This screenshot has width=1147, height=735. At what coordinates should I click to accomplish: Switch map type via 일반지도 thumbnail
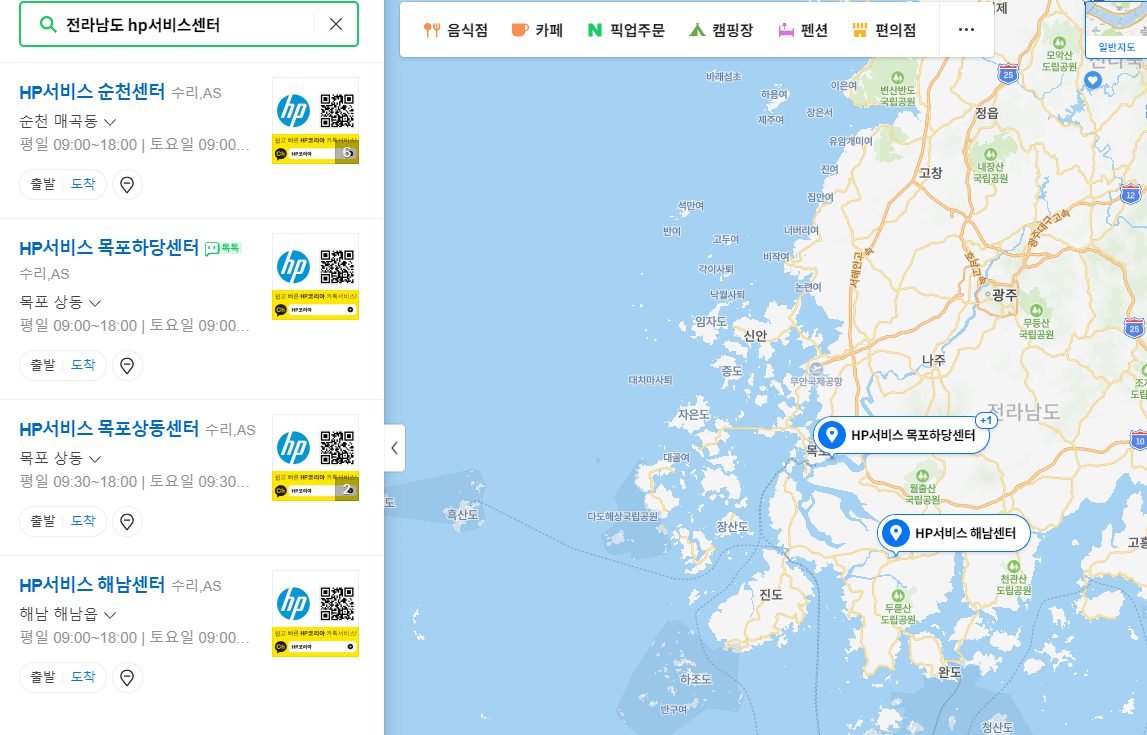pos(1116,29)
